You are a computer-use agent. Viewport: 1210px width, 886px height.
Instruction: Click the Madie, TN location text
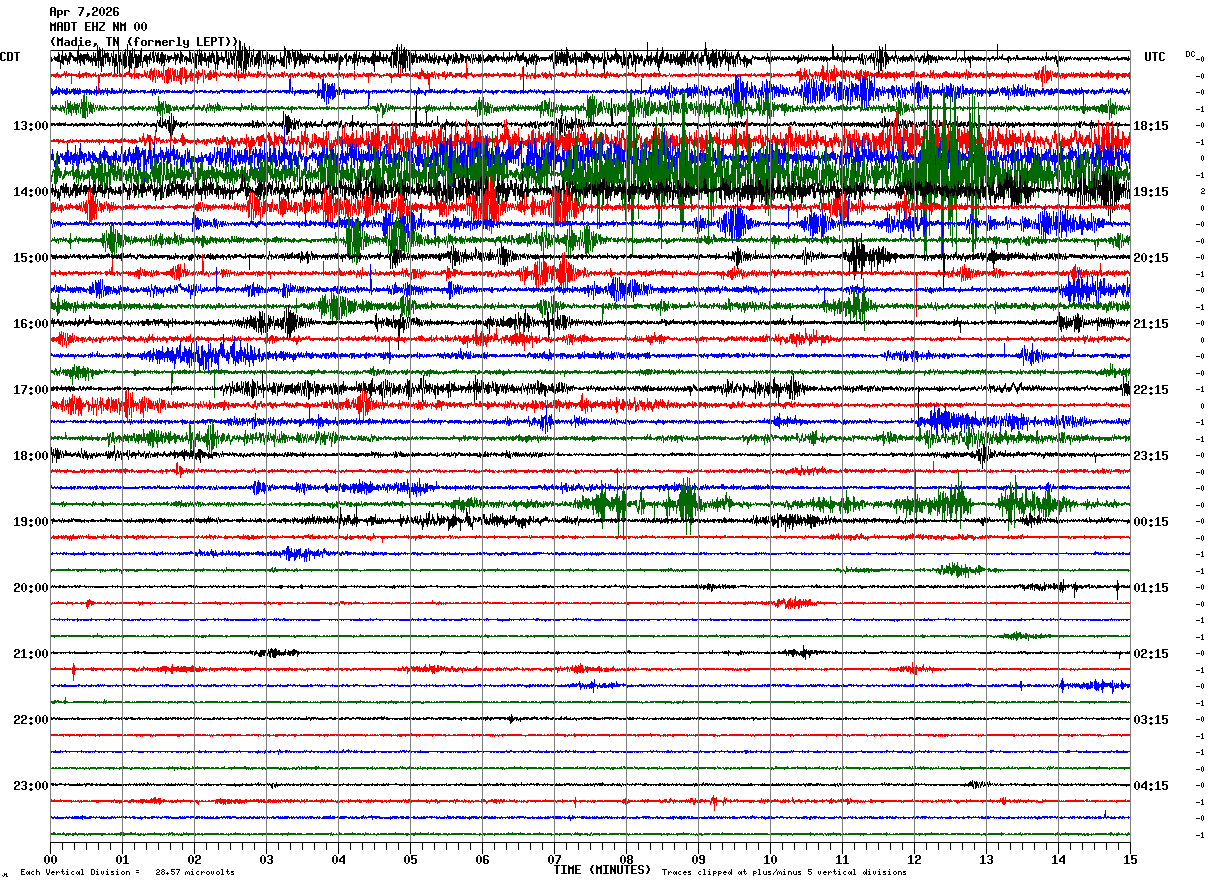(x=144, y=42)
